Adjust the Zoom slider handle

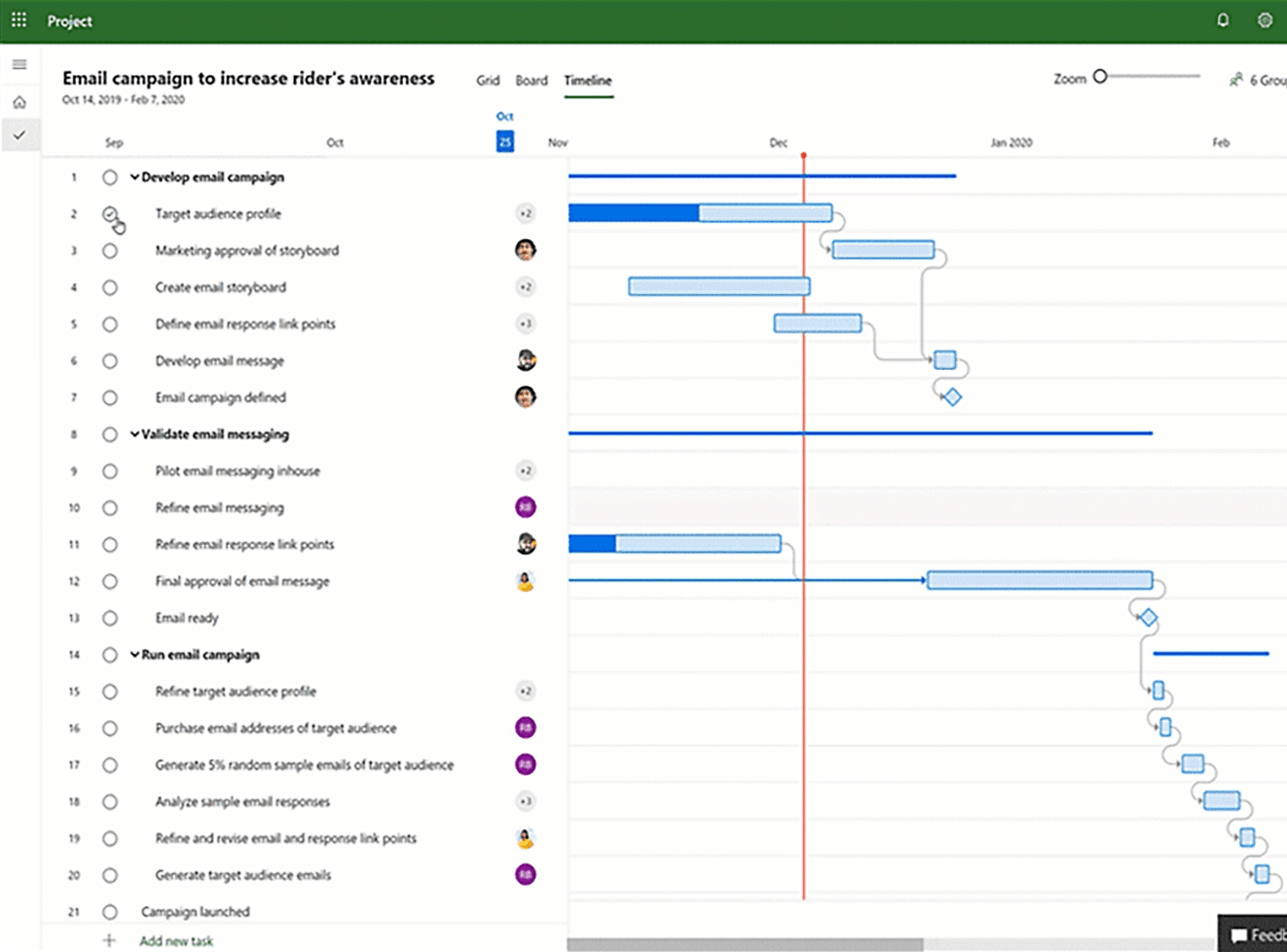point(1100,77)
